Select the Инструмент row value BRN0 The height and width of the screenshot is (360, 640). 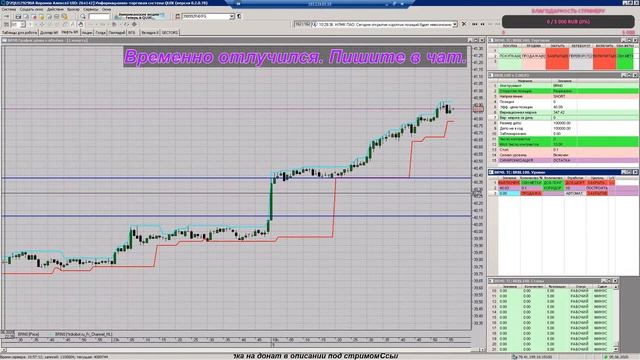[x=558, y=86]
